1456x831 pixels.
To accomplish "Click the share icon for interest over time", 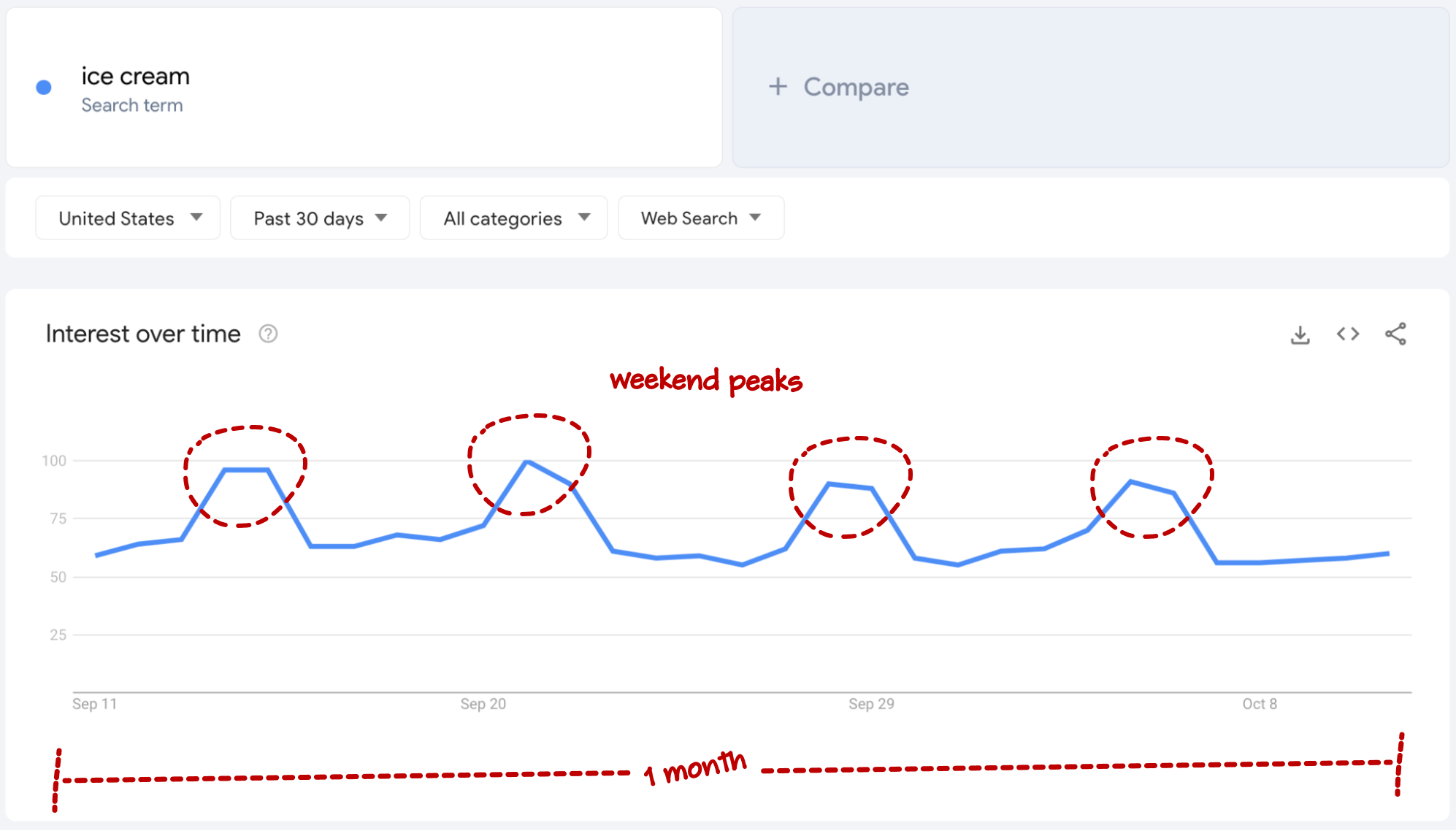I will click(x=1395, y=335).
